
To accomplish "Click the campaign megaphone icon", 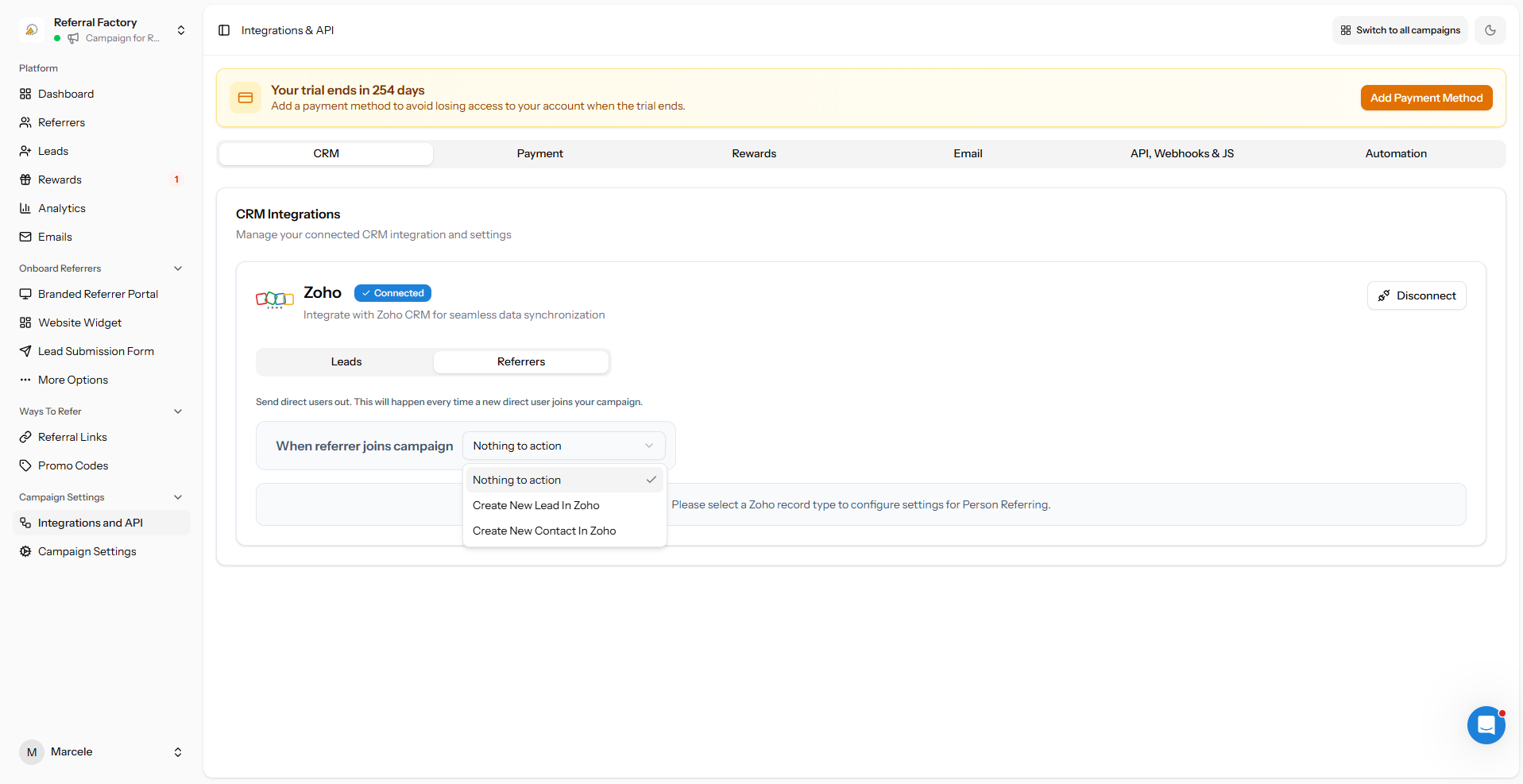I will [73, 38].
